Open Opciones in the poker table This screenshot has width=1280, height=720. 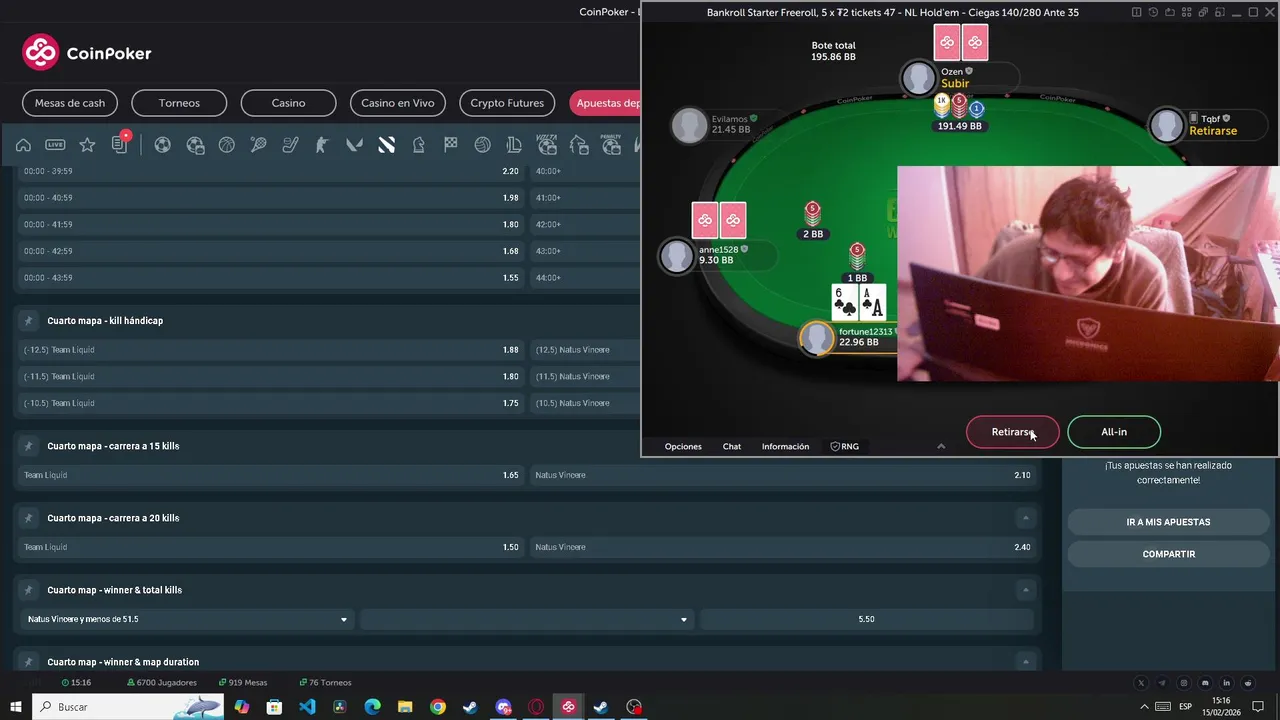point(683,446)
